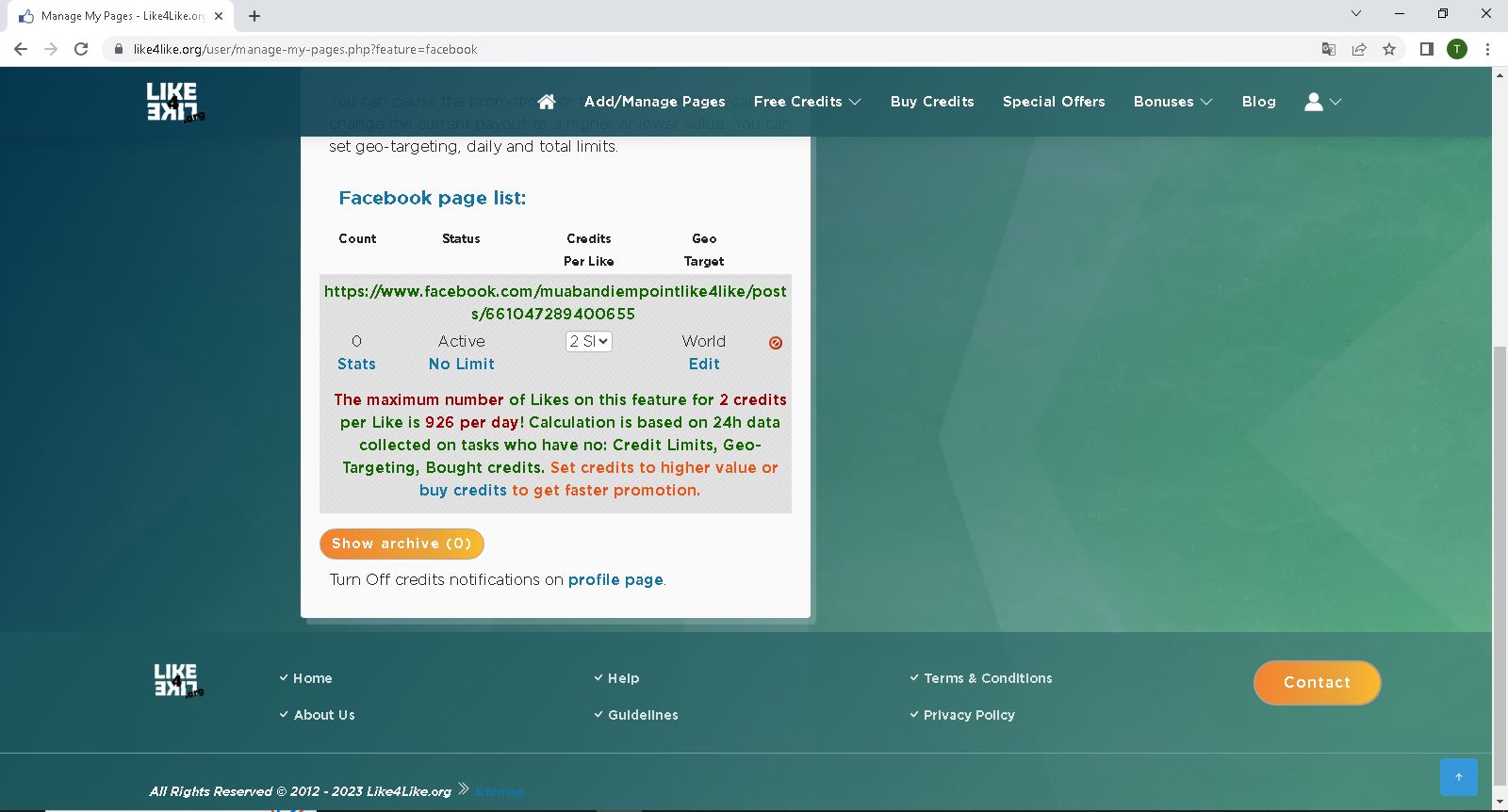Toggle the browser side panel icon

(x=1427, y=49)
